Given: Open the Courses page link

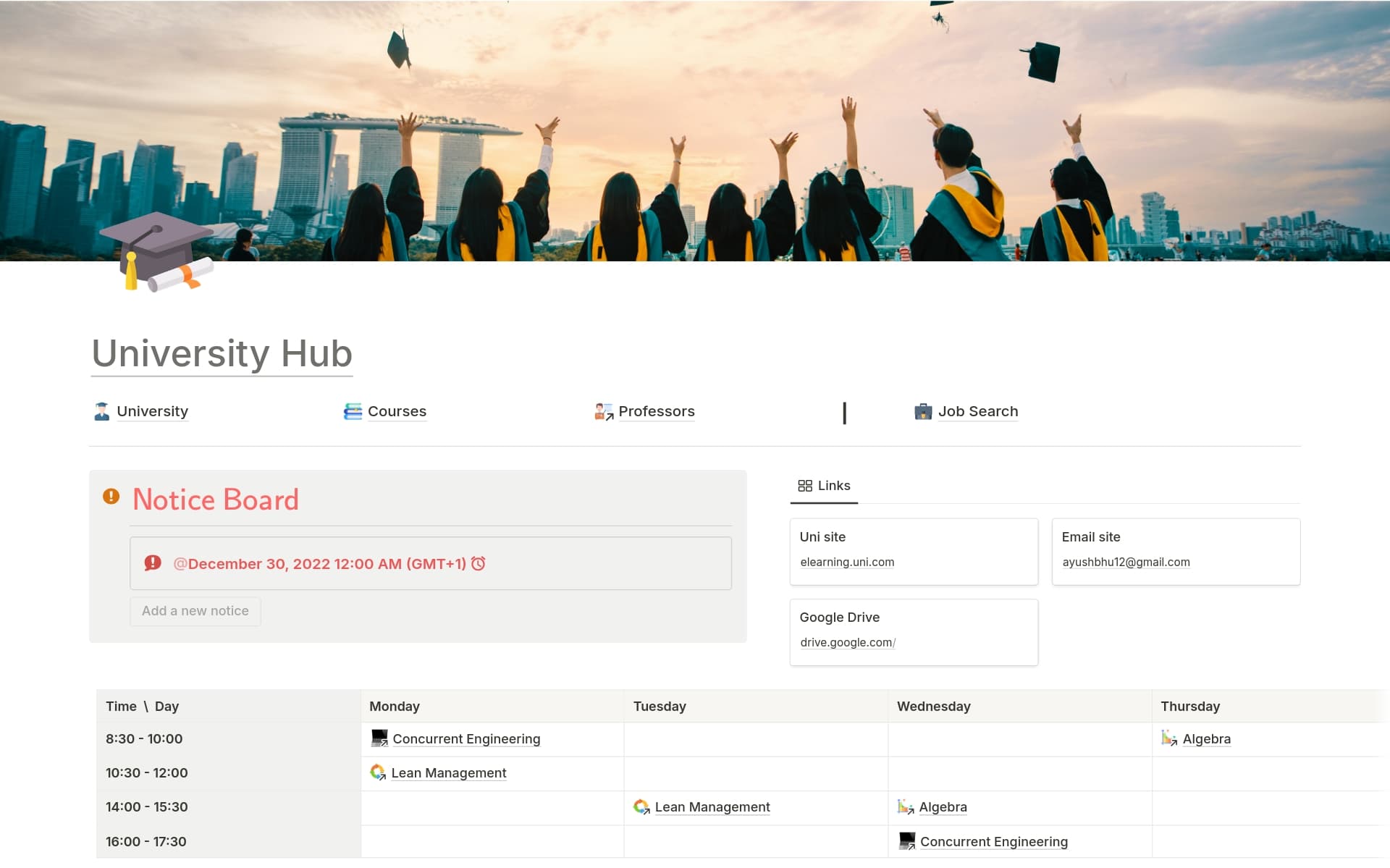Looking at the screenshot, I should [x=397, y=411].
